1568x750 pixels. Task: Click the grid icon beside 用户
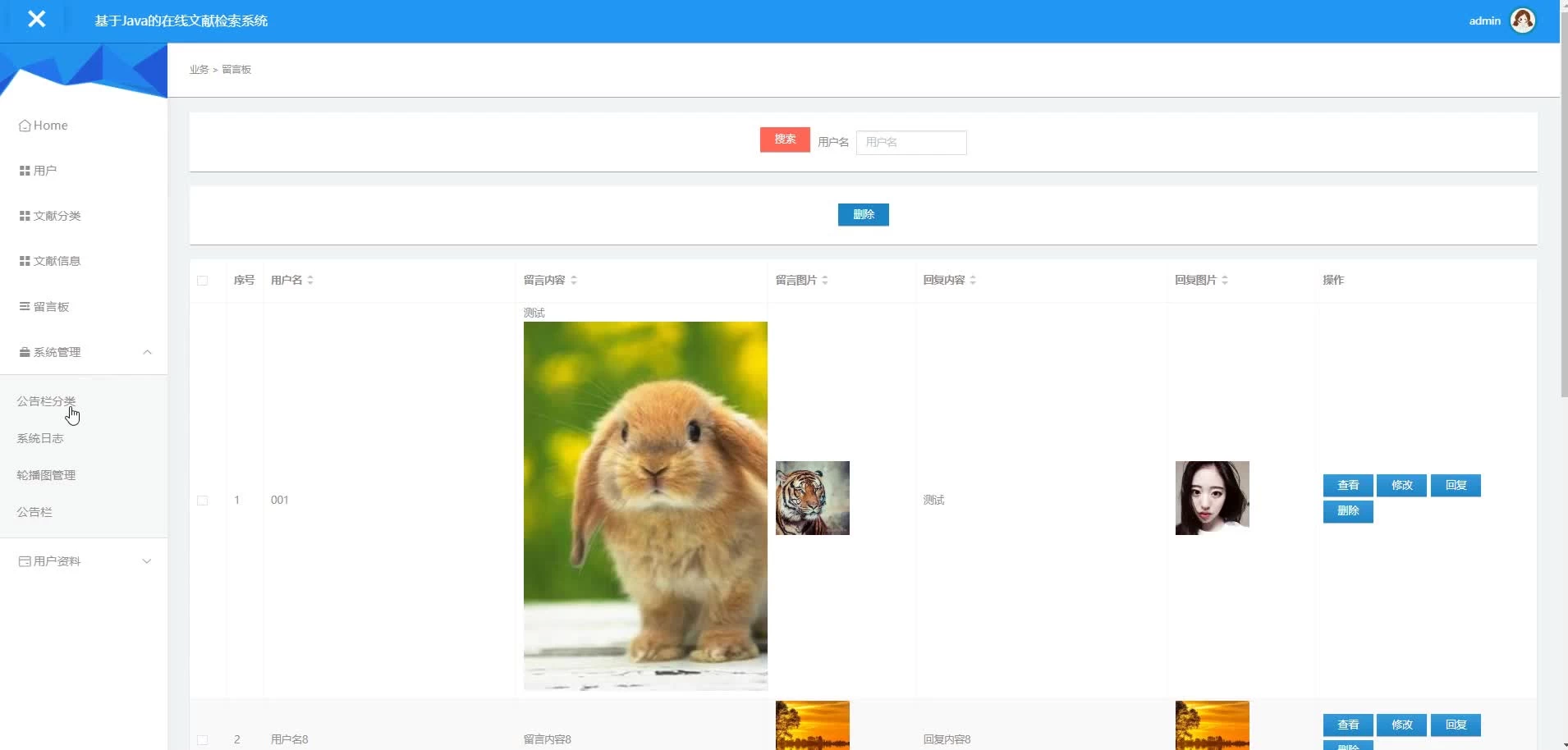point(25,171)
